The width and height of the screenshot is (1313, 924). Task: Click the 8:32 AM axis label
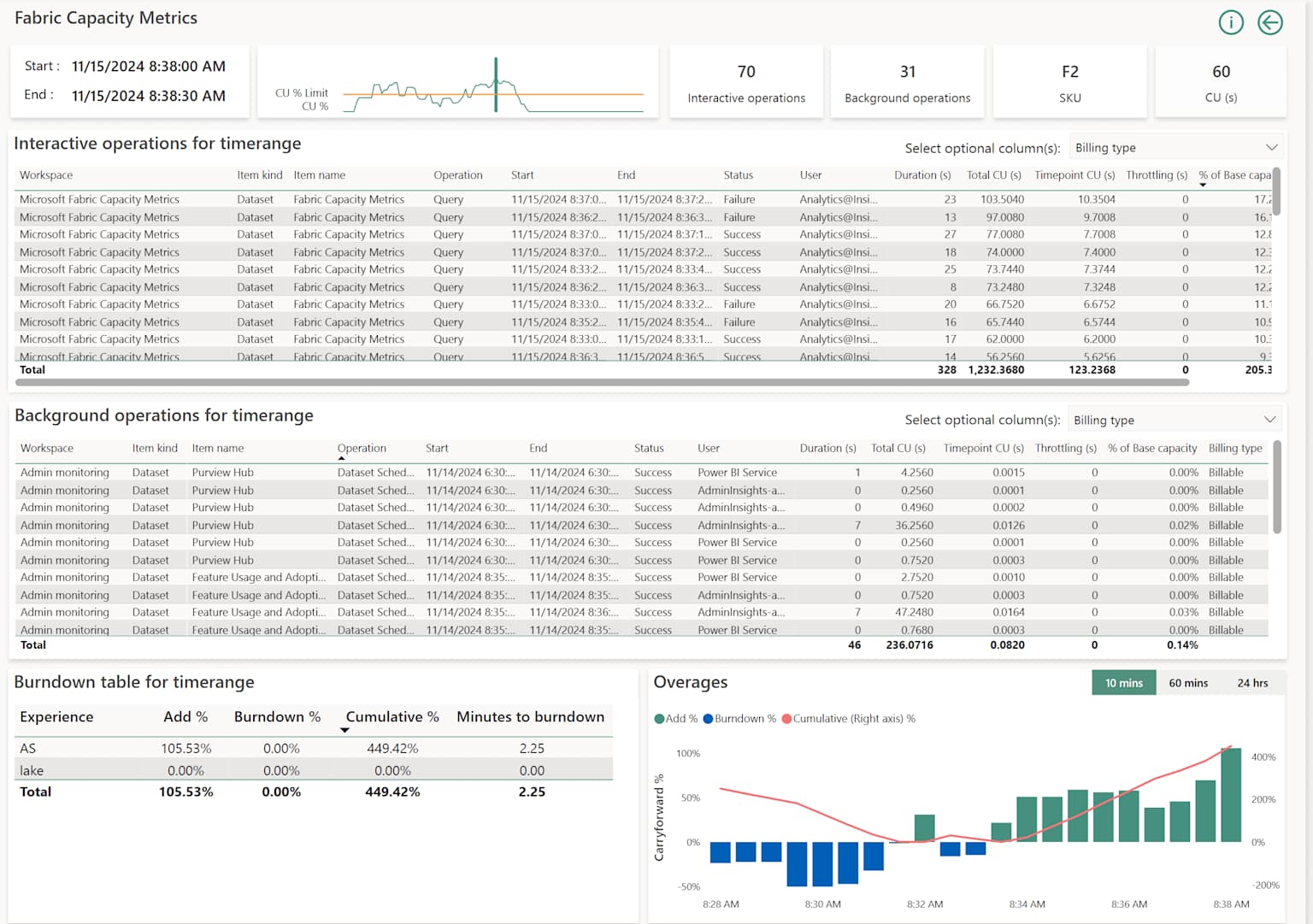pyautogui.click(x=925, y=903)
